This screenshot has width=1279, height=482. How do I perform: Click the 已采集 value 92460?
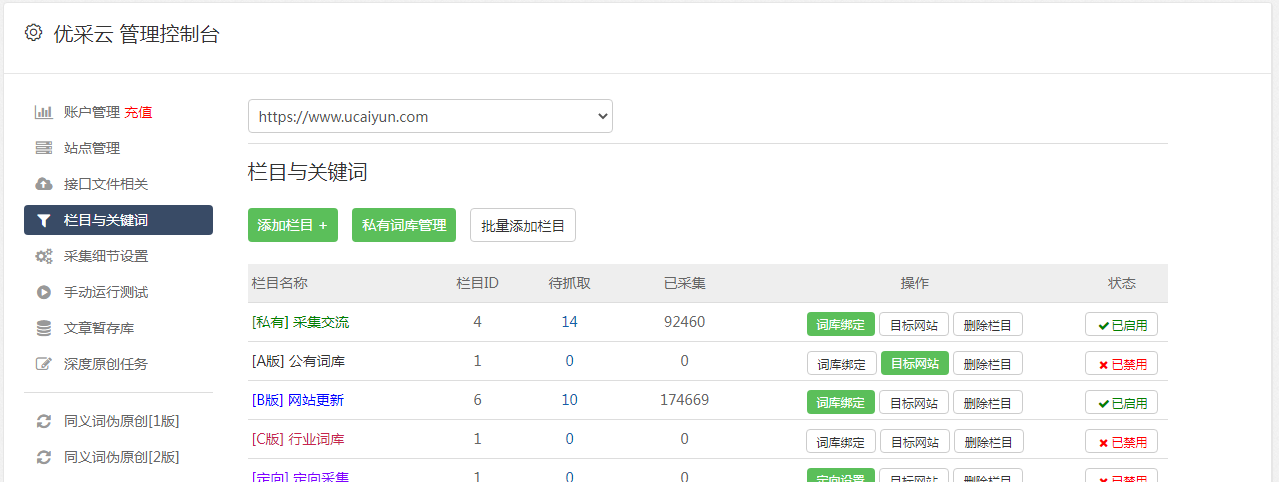point(684,322)
